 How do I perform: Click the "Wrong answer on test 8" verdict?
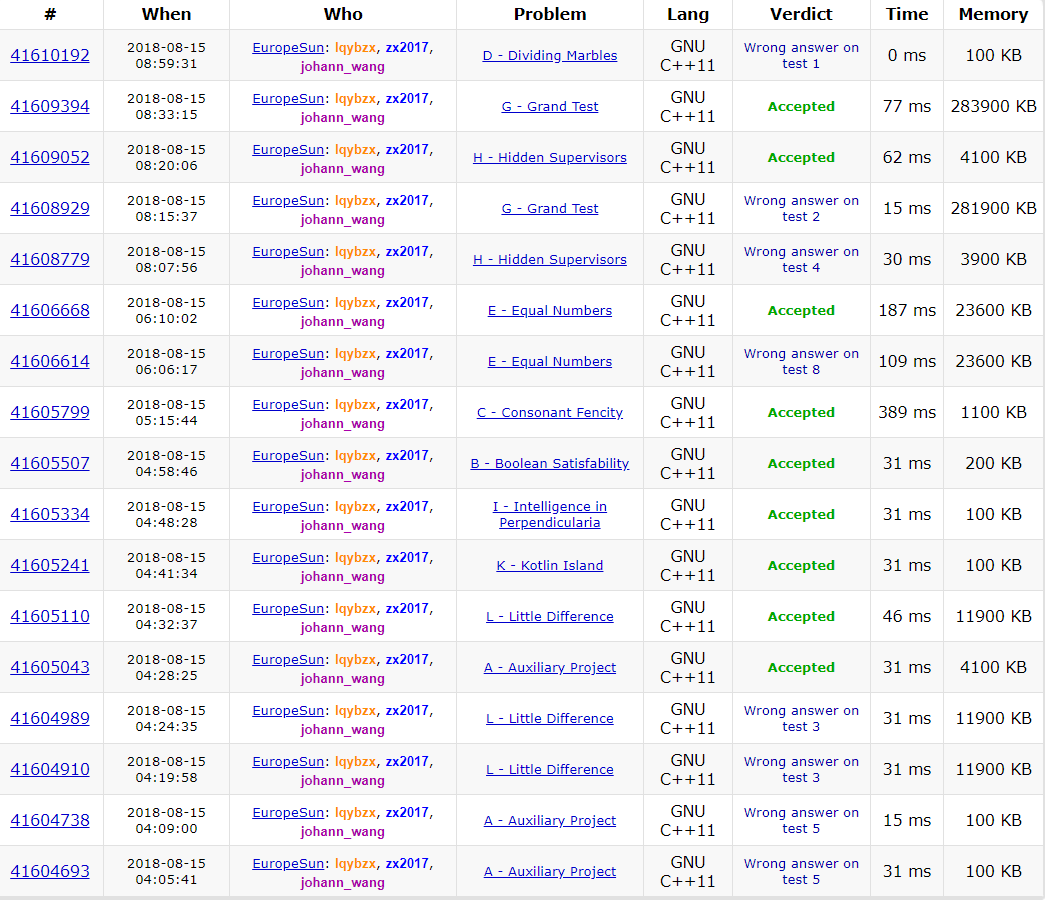pos(801,361)
